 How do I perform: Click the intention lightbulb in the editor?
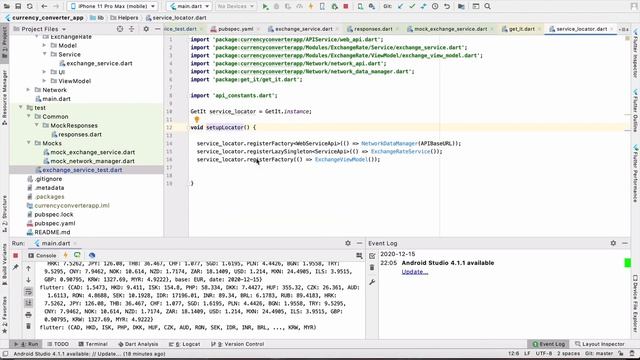pyautogui.click(x=197, y=120)
